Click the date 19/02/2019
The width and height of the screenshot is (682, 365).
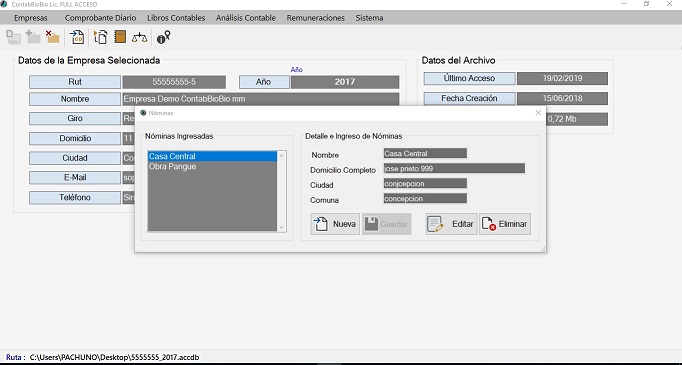tap(562, 78)
